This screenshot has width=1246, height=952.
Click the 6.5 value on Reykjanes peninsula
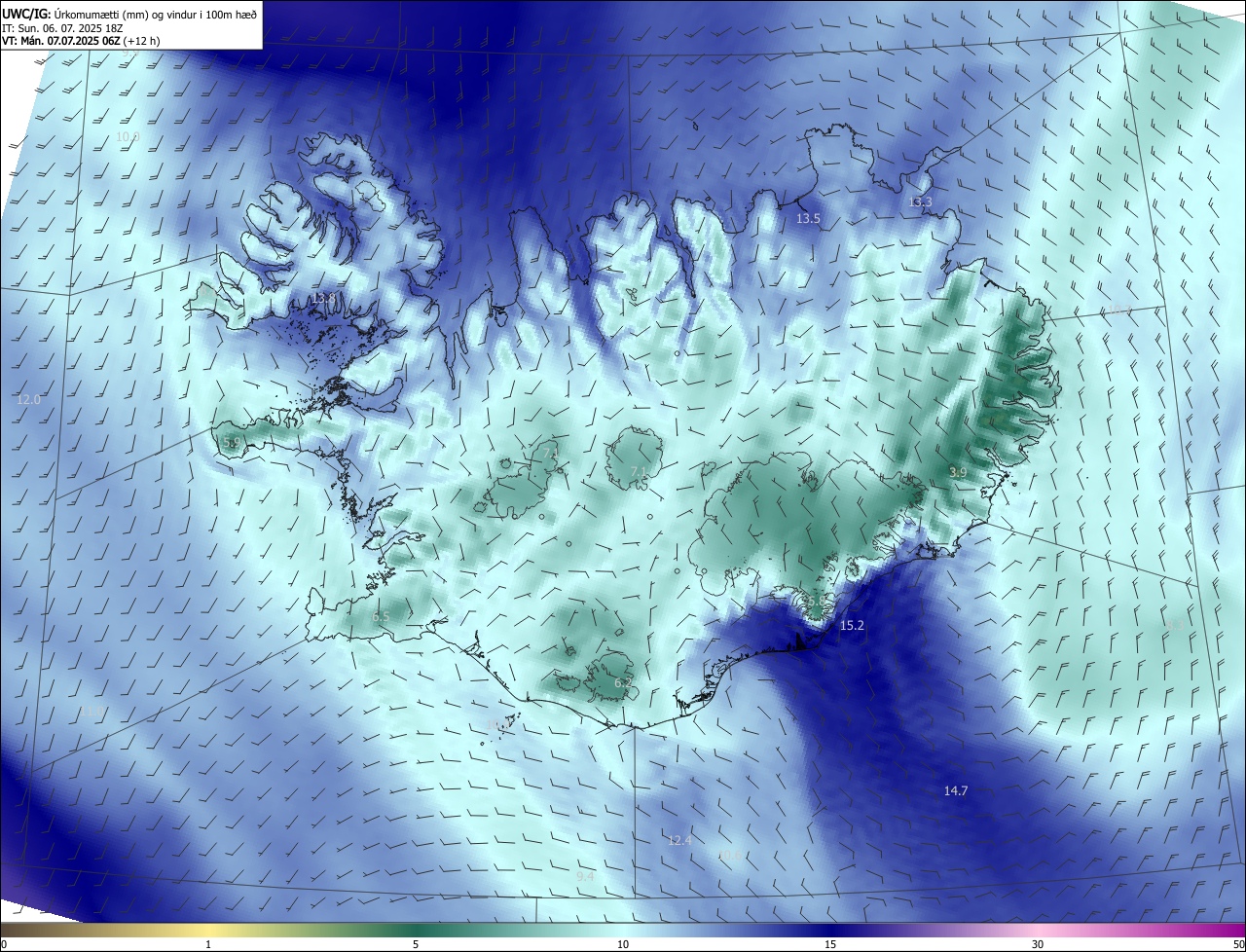point(381,617)
